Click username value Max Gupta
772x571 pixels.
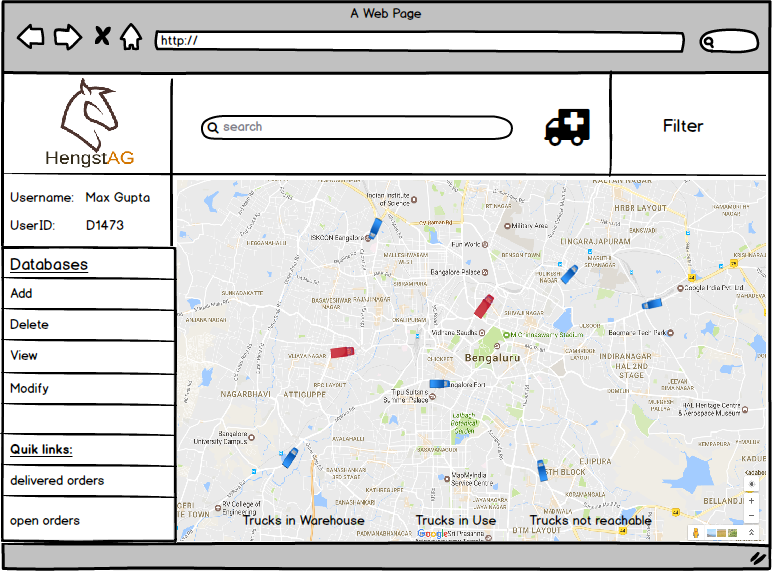tap(118, 197)
